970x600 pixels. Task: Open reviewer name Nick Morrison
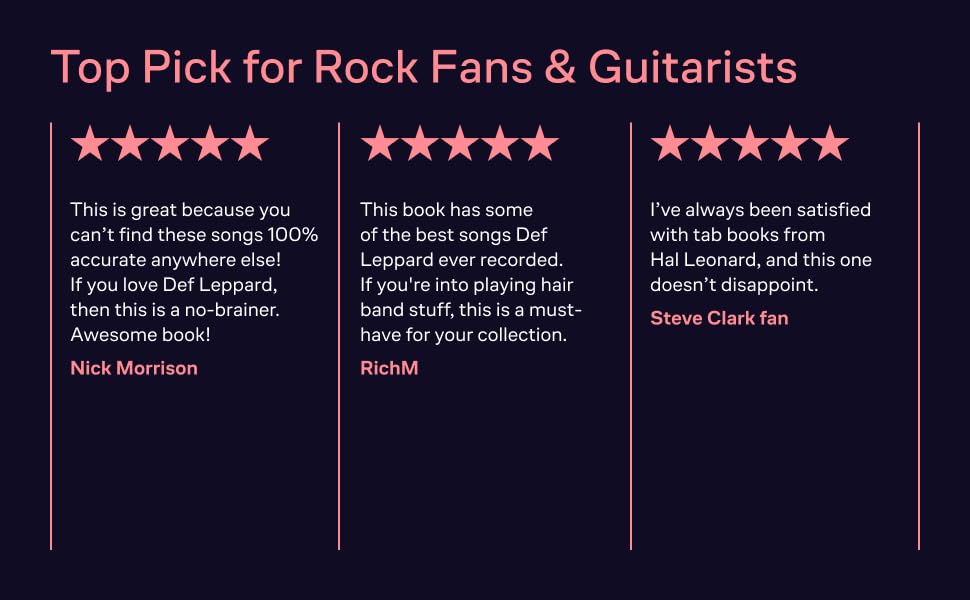click(134, 368)
